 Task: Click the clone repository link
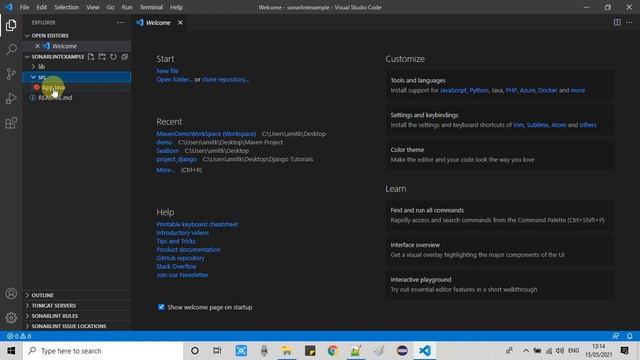pos(225,80)
